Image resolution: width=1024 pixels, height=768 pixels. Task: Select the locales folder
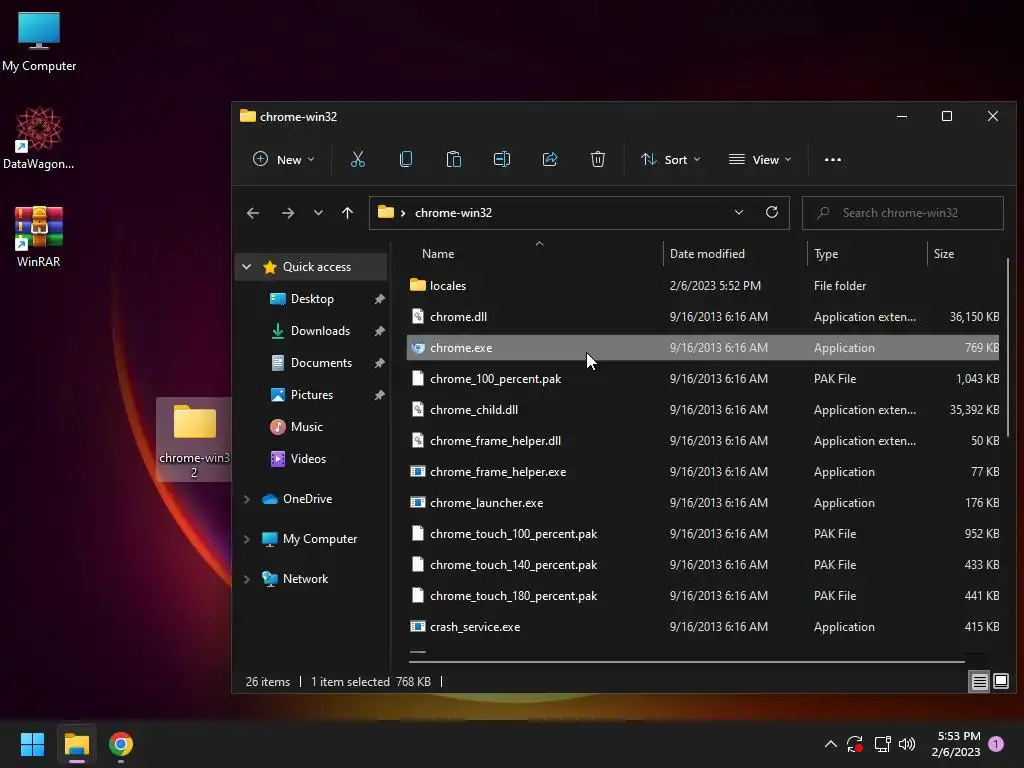pos(702,285)
